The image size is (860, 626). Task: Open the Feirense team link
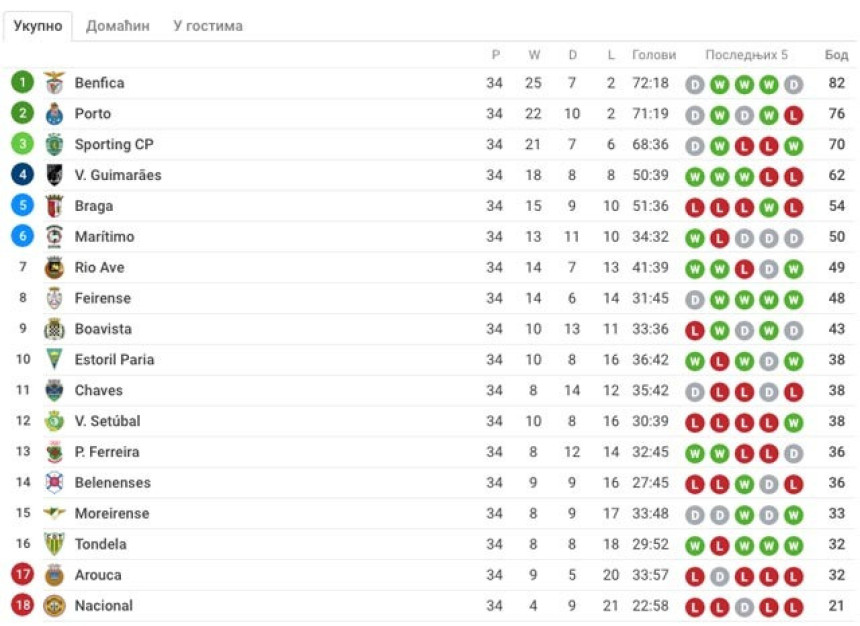tap(103, 298)
